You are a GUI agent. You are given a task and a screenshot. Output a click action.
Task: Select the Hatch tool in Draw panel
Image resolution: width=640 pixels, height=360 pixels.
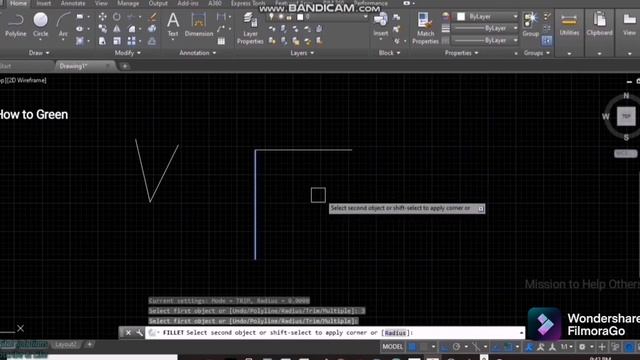coord(80,41)
